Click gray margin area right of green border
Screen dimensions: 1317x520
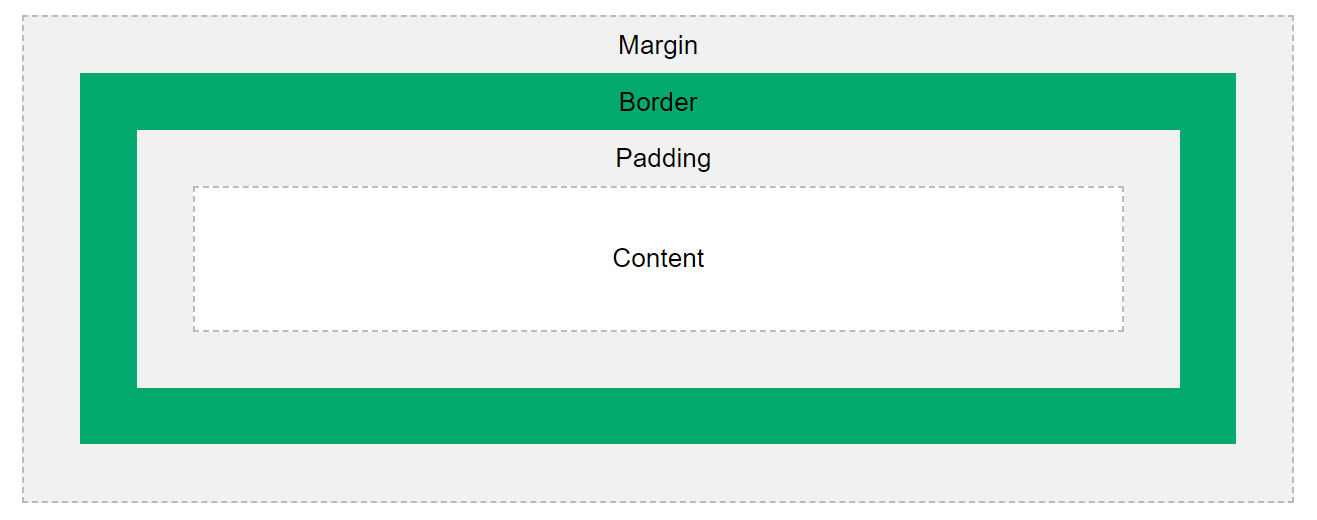[1264, 258]
